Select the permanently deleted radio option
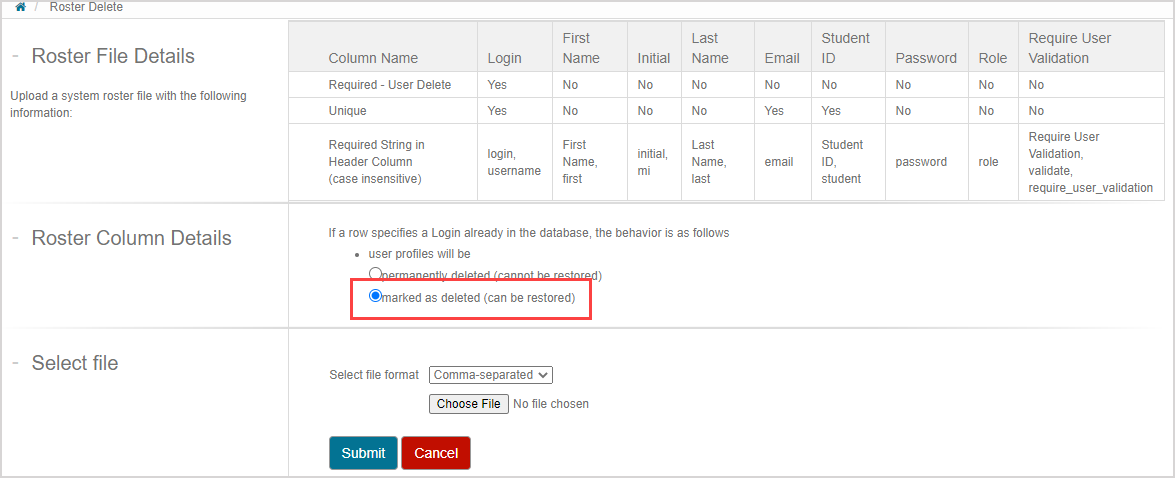The height and width of the screenshot is (478, 1175). pyautogui.click(x=376, y=273)
